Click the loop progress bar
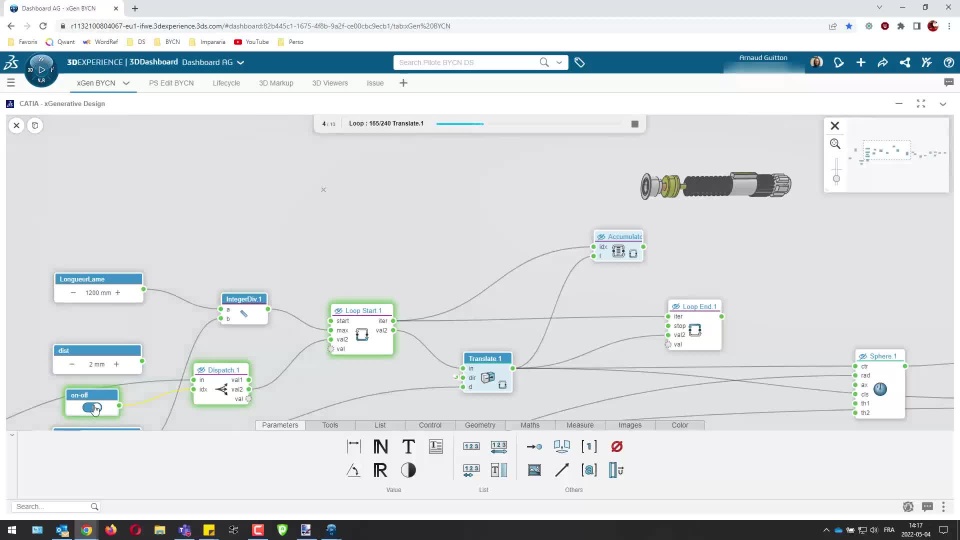Screen dimensions: 960x540 point(528,124)
